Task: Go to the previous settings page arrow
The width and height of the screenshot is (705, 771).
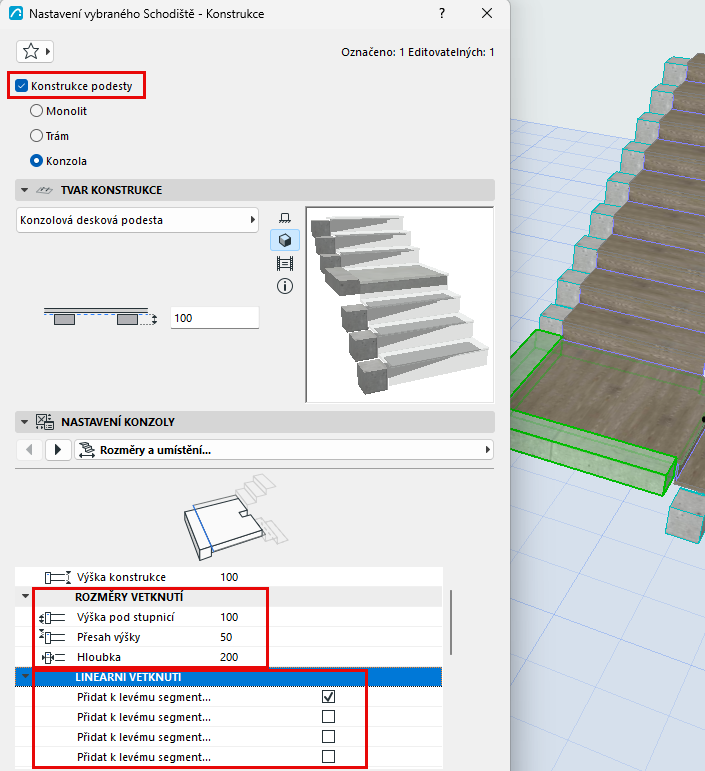Action: click(29, 449)
